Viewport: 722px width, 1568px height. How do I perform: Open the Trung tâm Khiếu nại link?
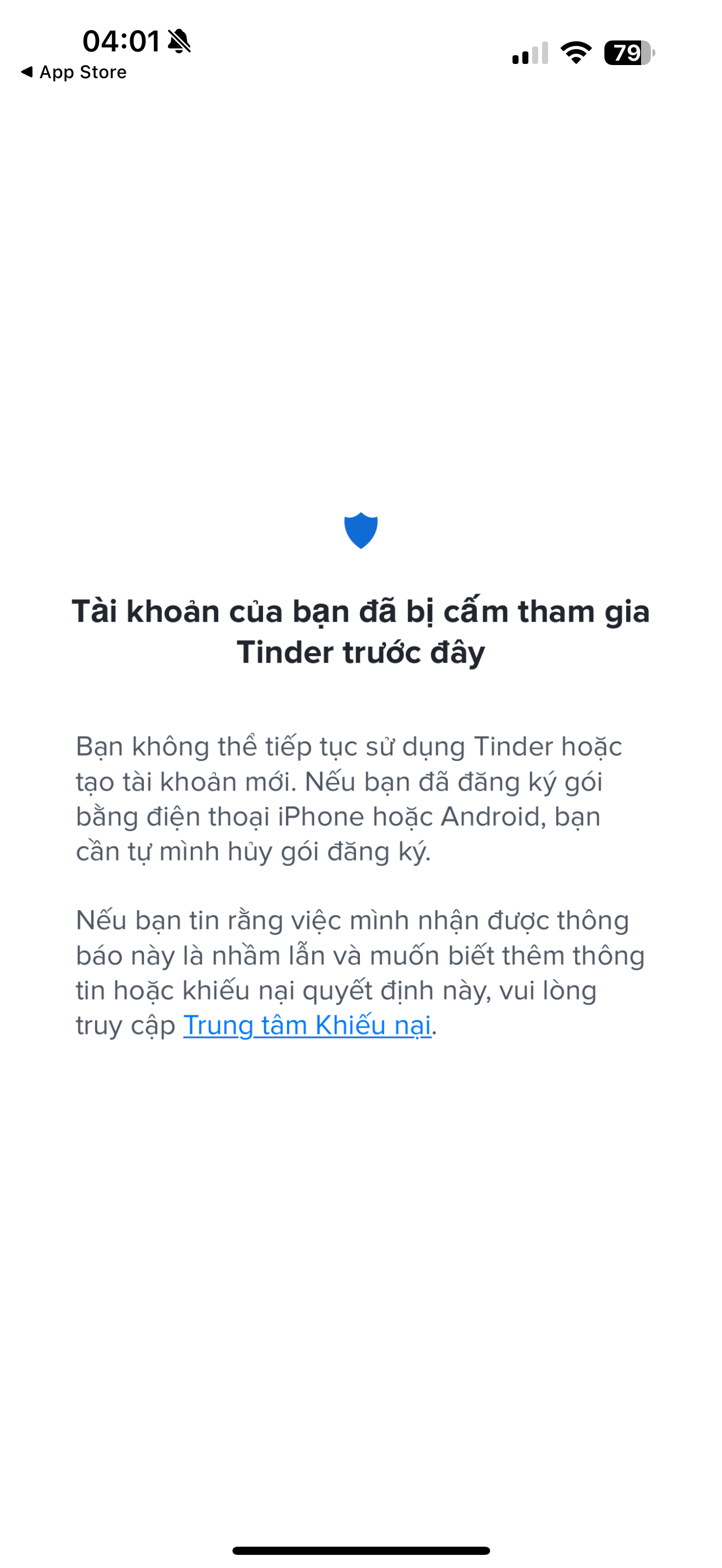[307, 1025]
